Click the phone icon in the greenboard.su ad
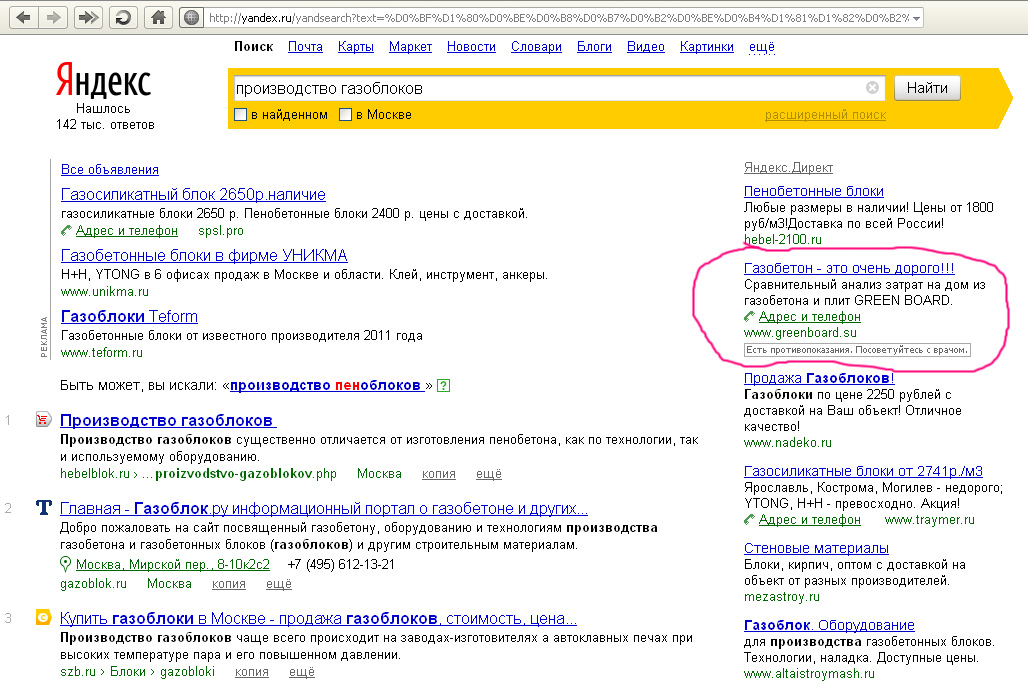The width and height of the screenshot is (1028, 690). (x=749, y=317)
